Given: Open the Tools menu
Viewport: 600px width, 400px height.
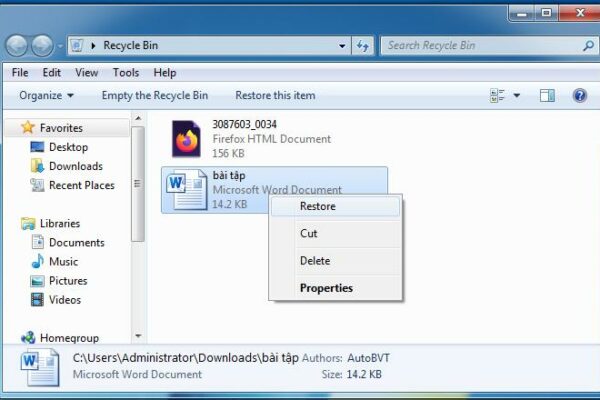Looking at the screenshot, I should [x=126, y=72].
